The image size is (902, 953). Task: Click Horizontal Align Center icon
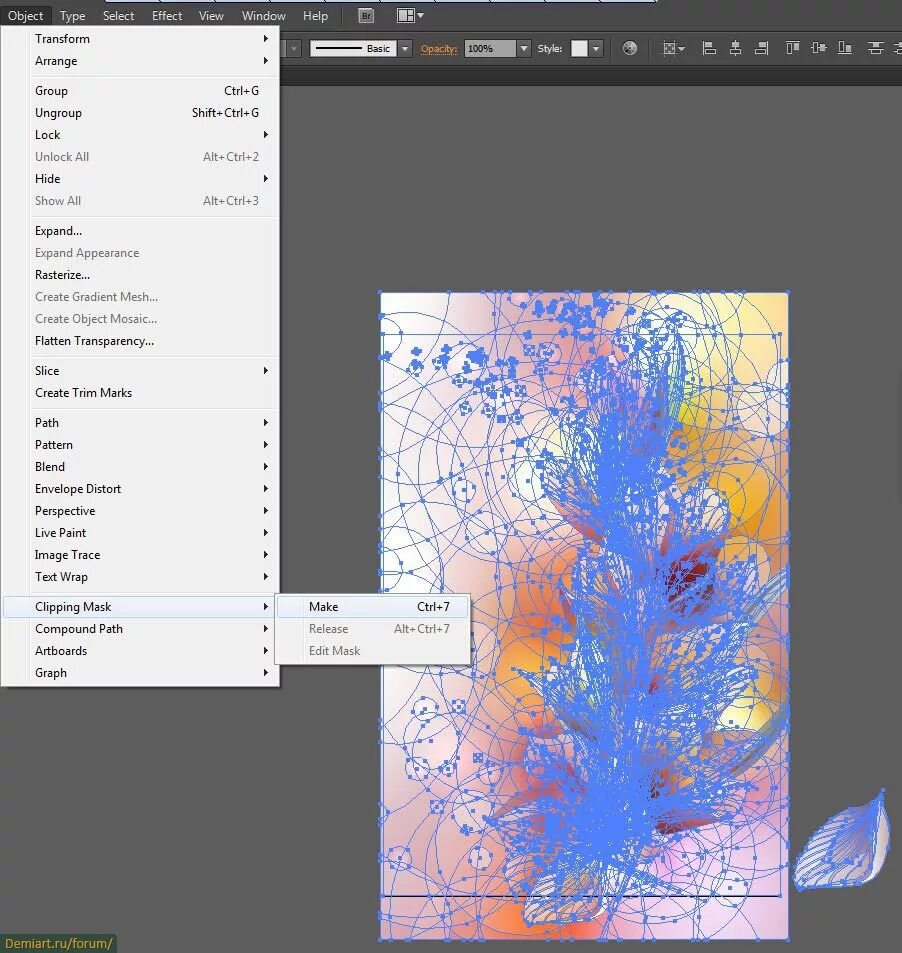coord(735,48)
